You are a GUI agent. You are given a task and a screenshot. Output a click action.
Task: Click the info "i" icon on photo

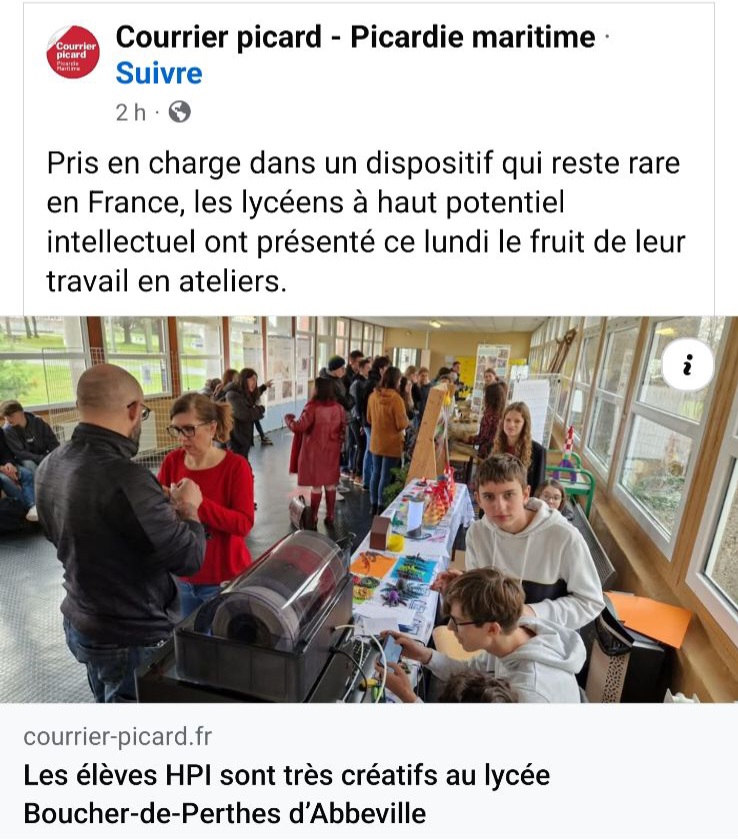click(x=688, y=365)
